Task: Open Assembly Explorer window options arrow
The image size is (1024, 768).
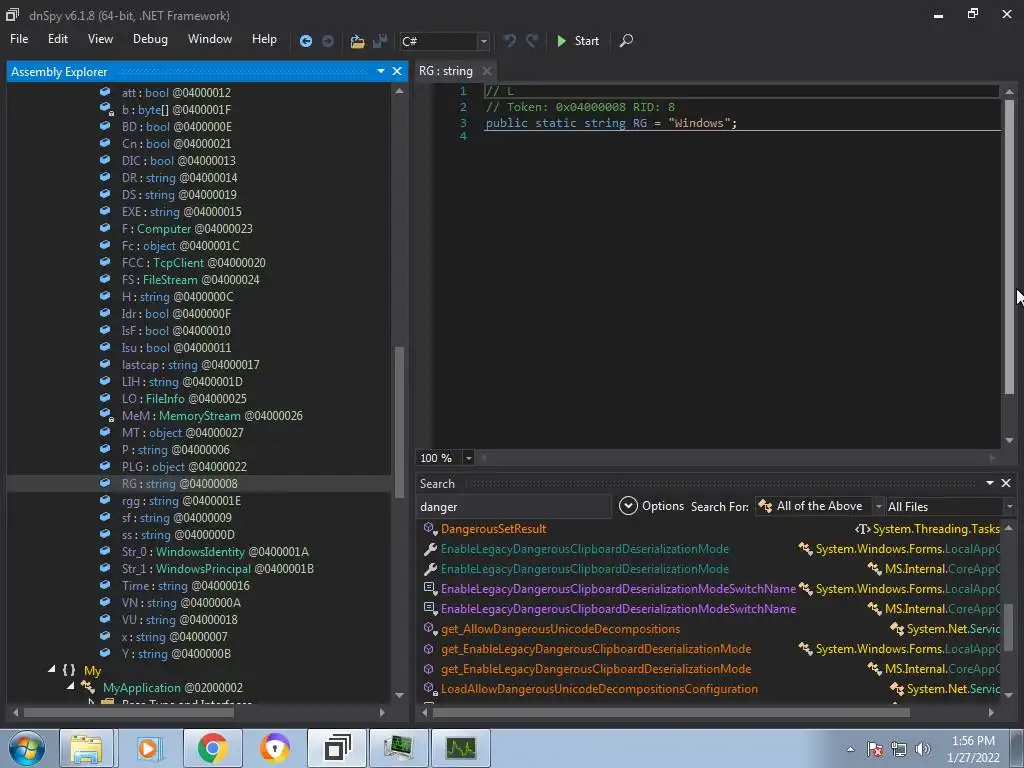Action: pos(381,71)
